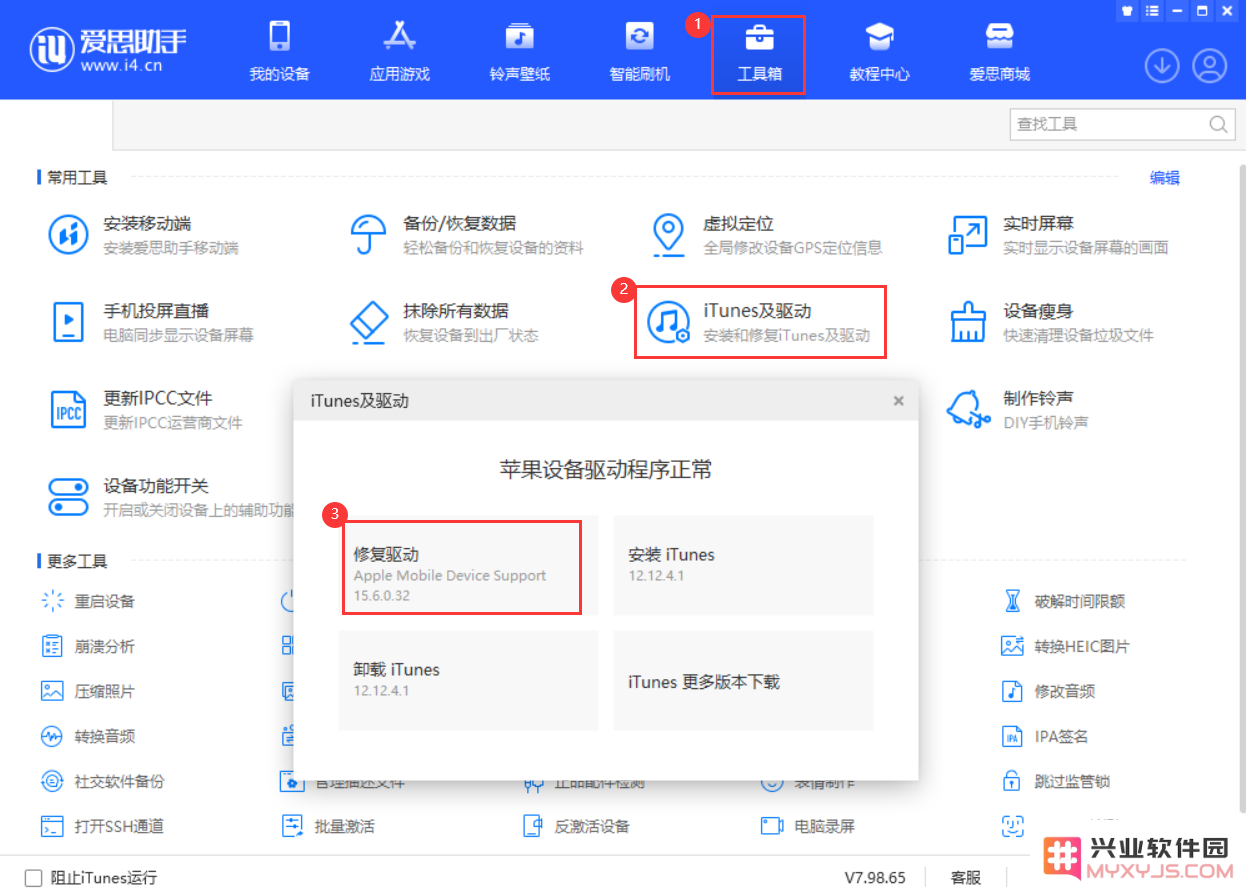
Task: Open the title bar hamburger menu icon
Action: coord(1151,10)
